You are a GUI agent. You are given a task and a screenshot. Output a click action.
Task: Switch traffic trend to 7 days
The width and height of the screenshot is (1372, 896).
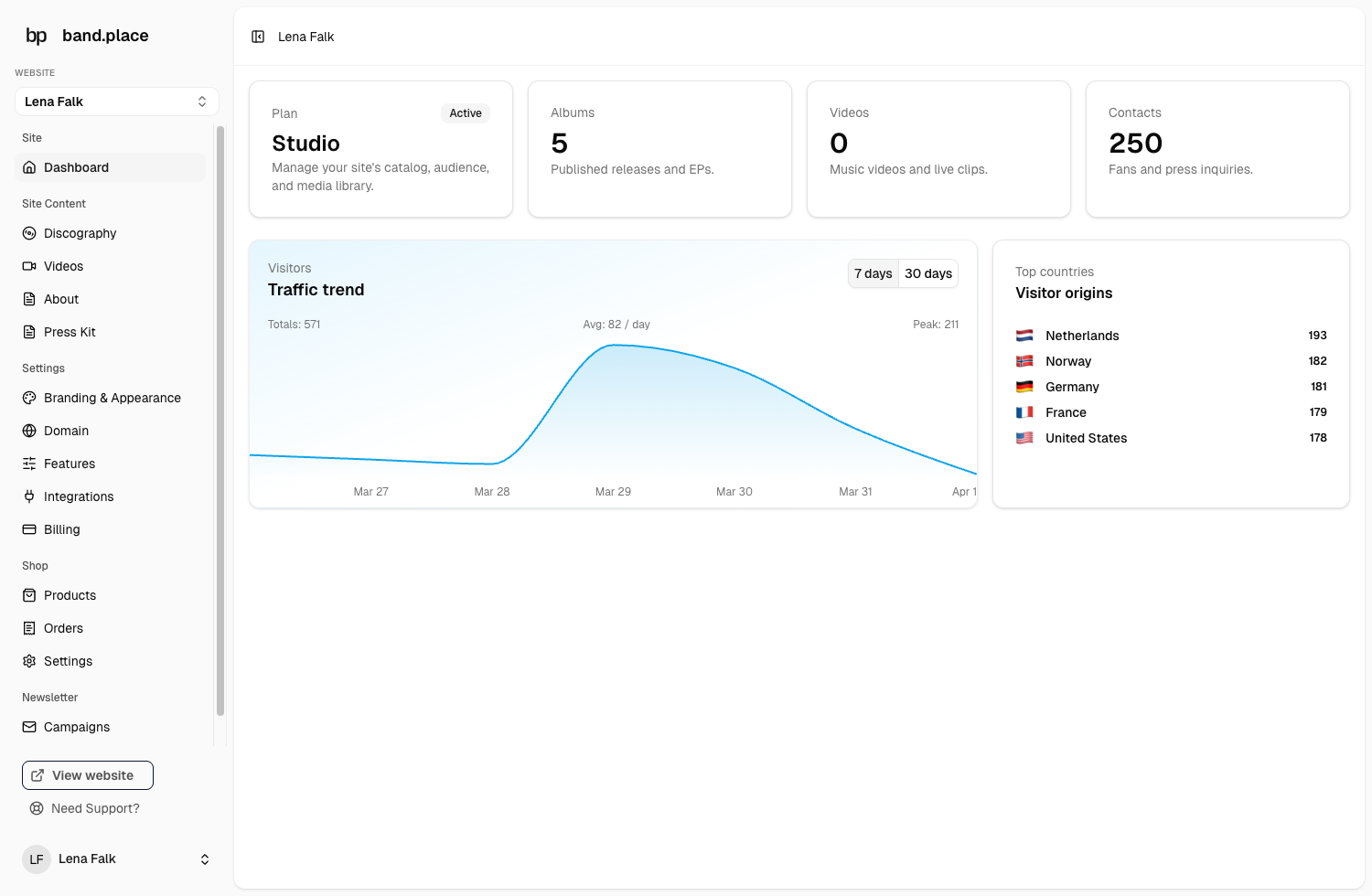tap(873, 273)
